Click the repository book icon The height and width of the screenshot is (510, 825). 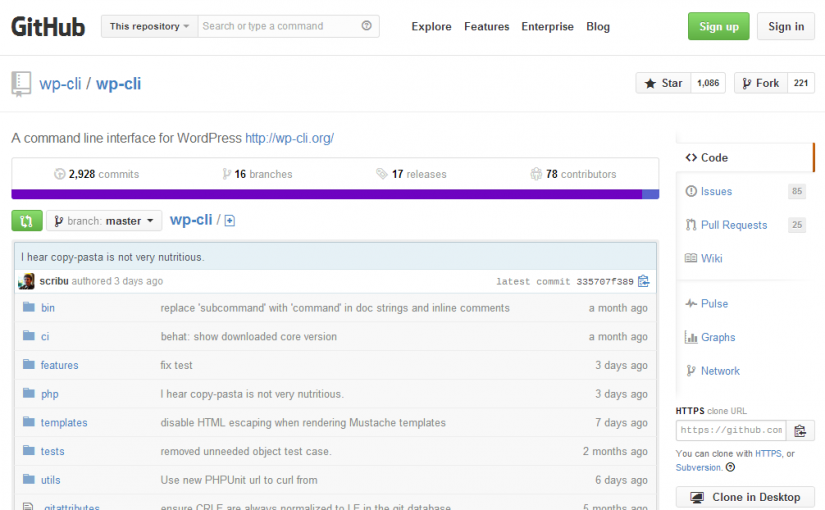pos(21,84)
